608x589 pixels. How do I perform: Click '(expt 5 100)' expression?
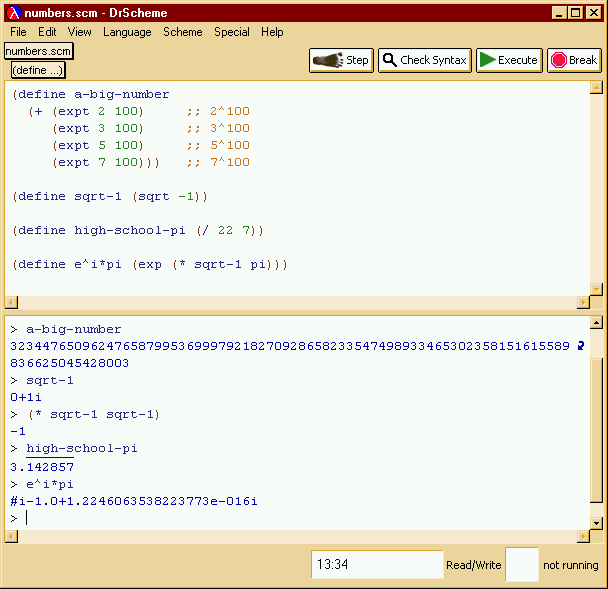[98, 145]
